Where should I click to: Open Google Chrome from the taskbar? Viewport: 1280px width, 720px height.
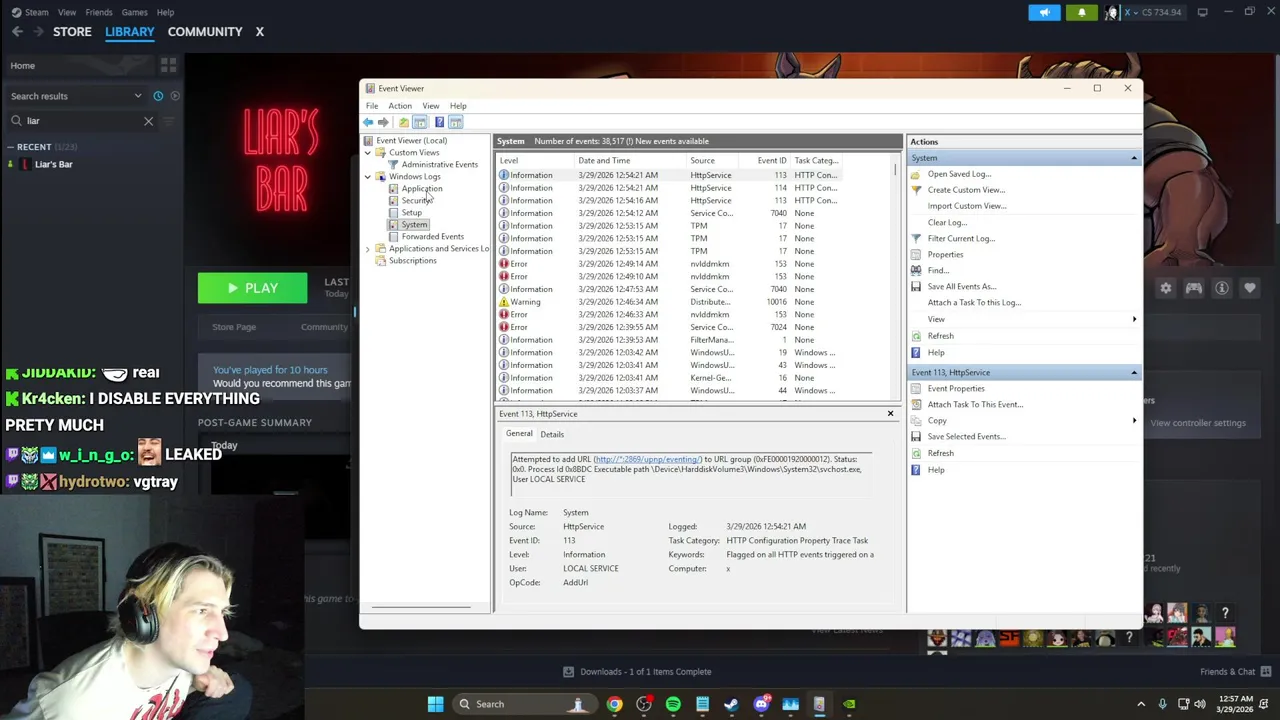click(614, 704)
